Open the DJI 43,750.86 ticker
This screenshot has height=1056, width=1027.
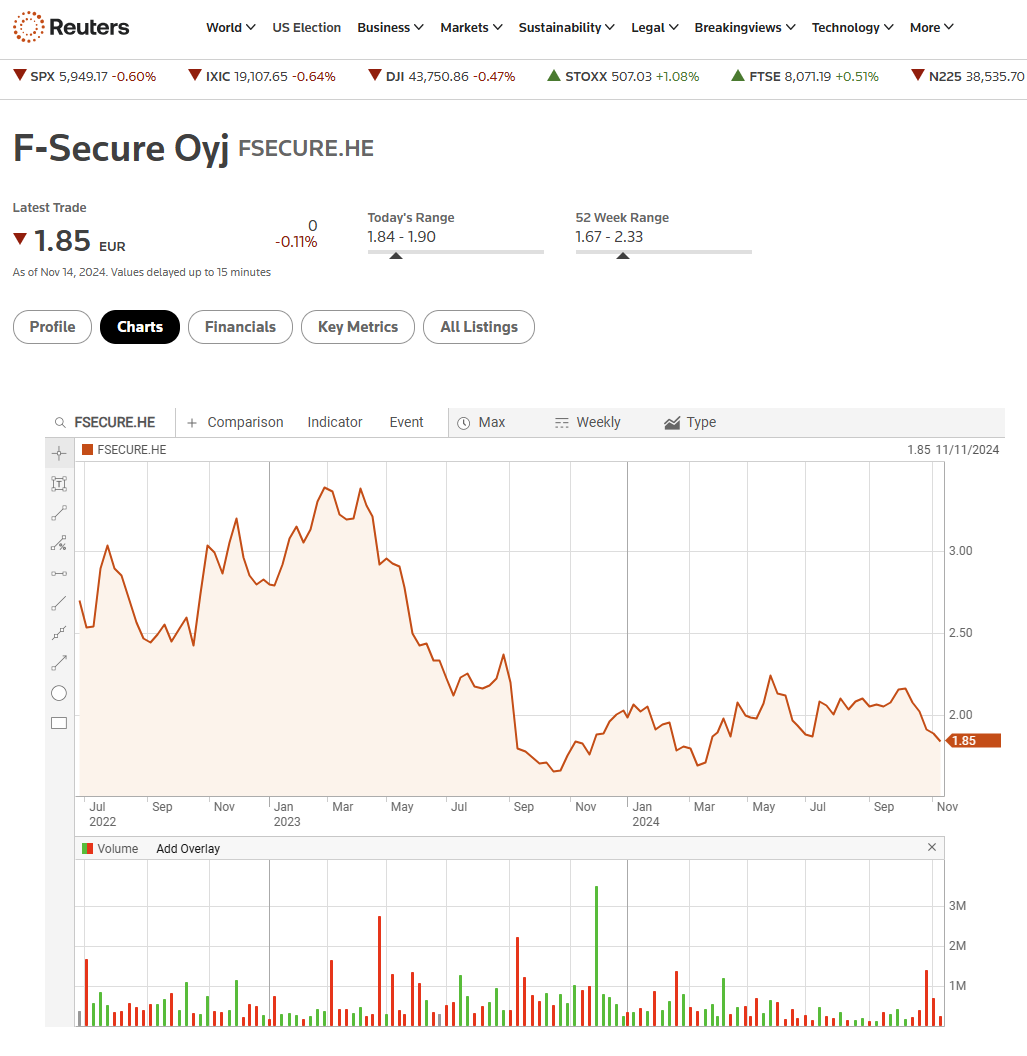tap(442, 76)
